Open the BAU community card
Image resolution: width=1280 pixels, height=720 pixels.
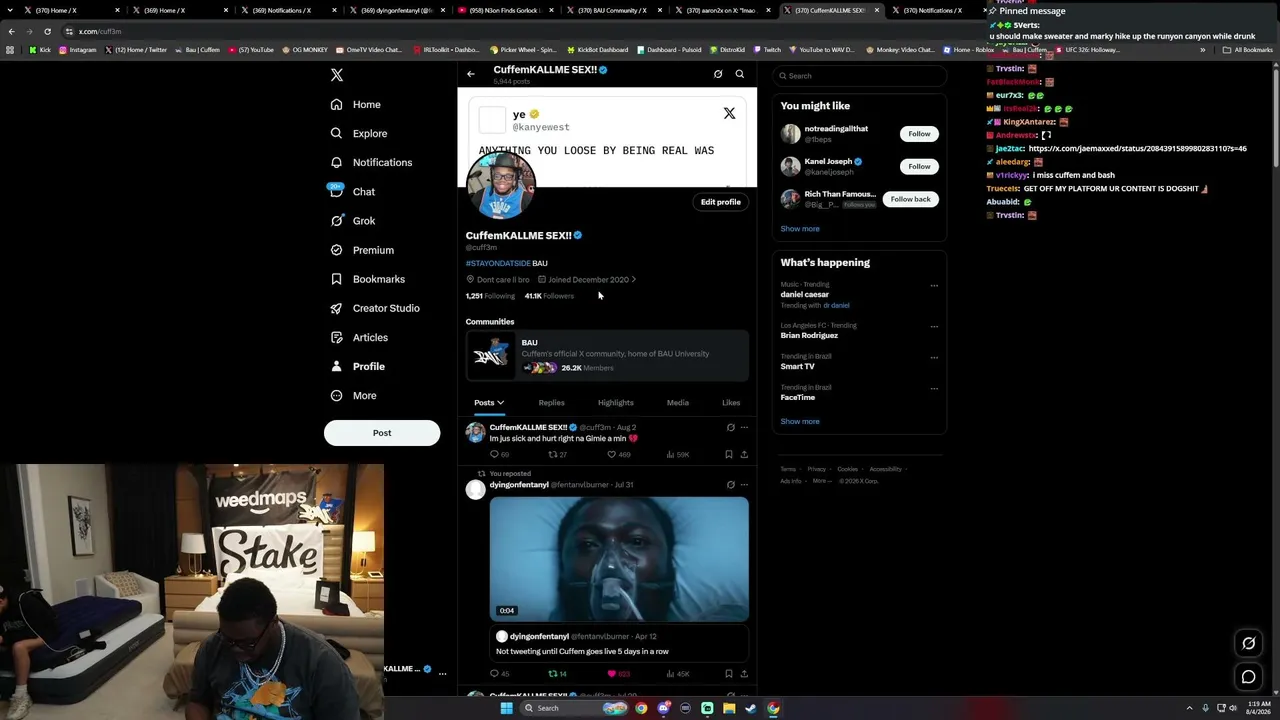coord(607,355)
